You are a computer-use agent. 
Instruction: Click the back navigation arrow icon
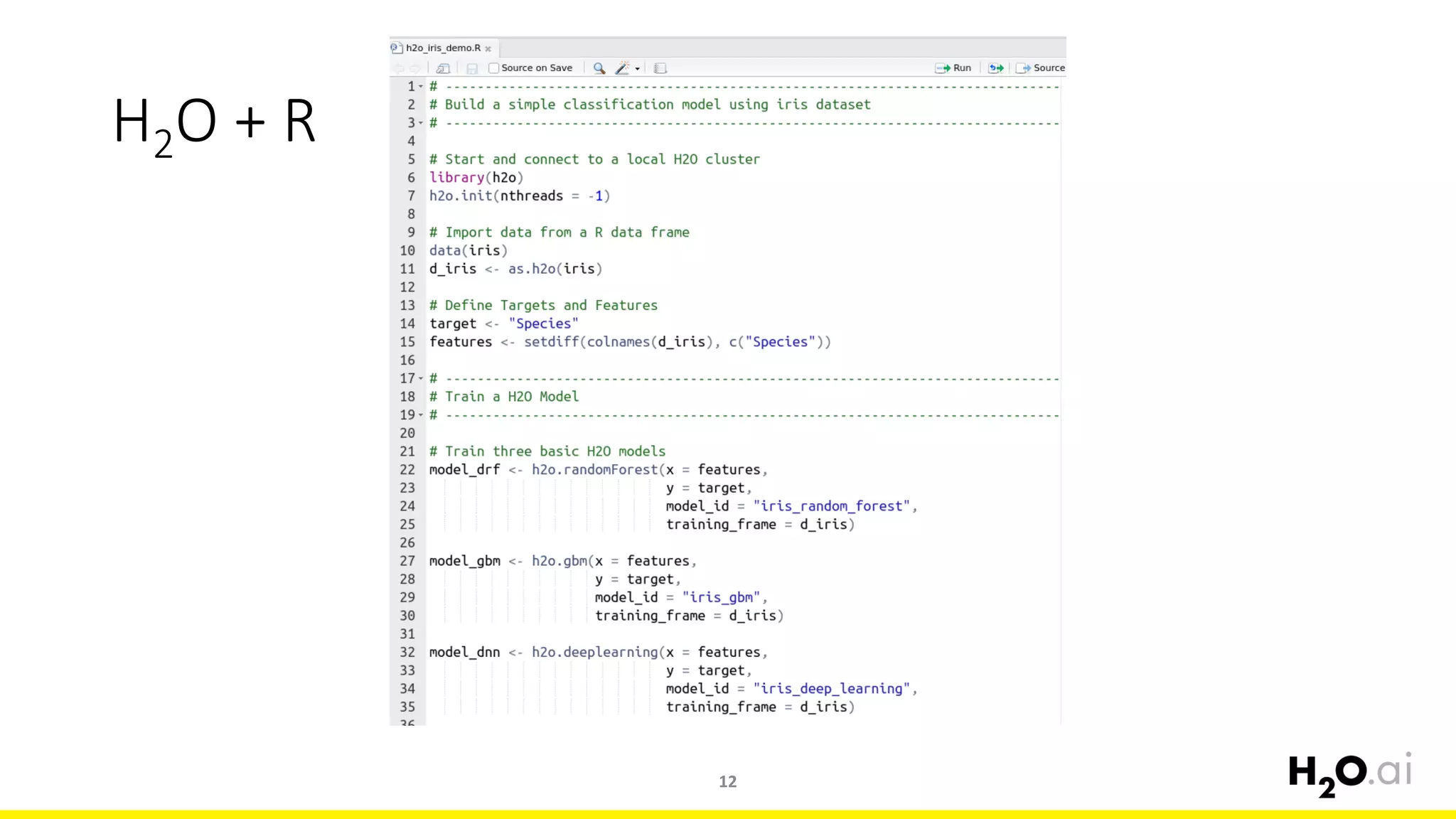click(399, 68)
